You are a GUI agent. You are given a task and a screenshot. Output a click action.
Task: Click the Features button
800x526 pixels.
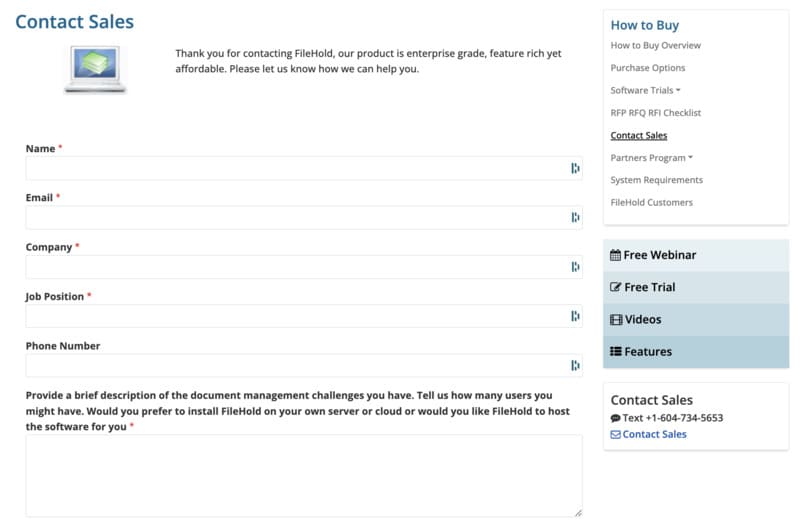(696, 352)
